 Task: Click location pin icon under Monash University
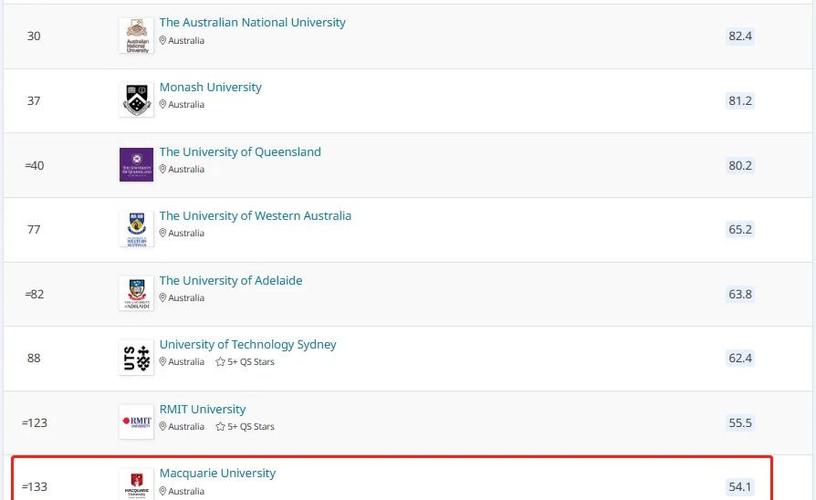click(x=162, y=105)
